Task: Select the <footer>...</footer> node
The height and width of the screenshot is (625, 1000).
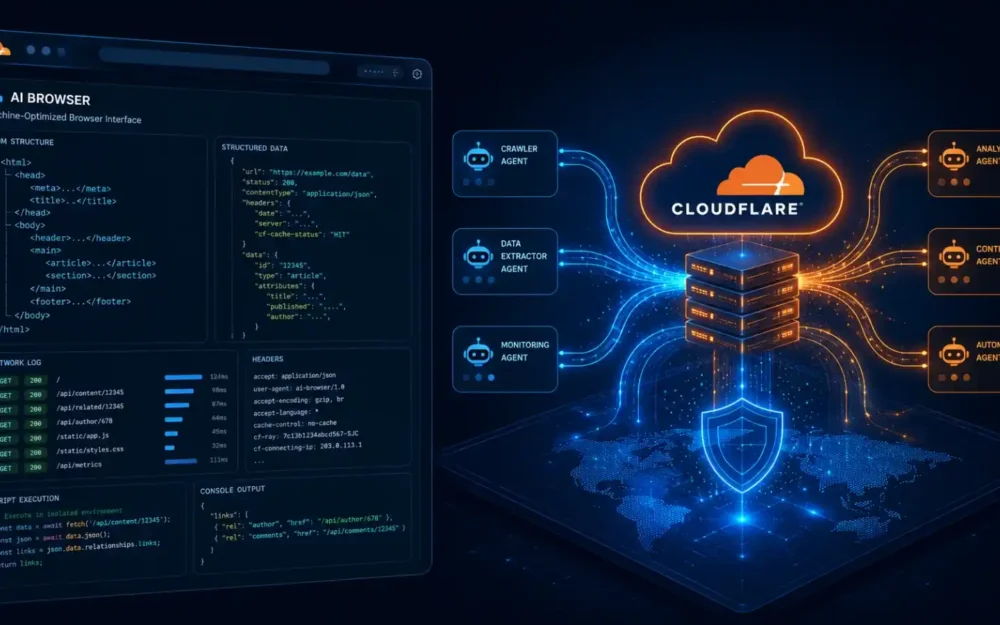Action: (80, 301)
